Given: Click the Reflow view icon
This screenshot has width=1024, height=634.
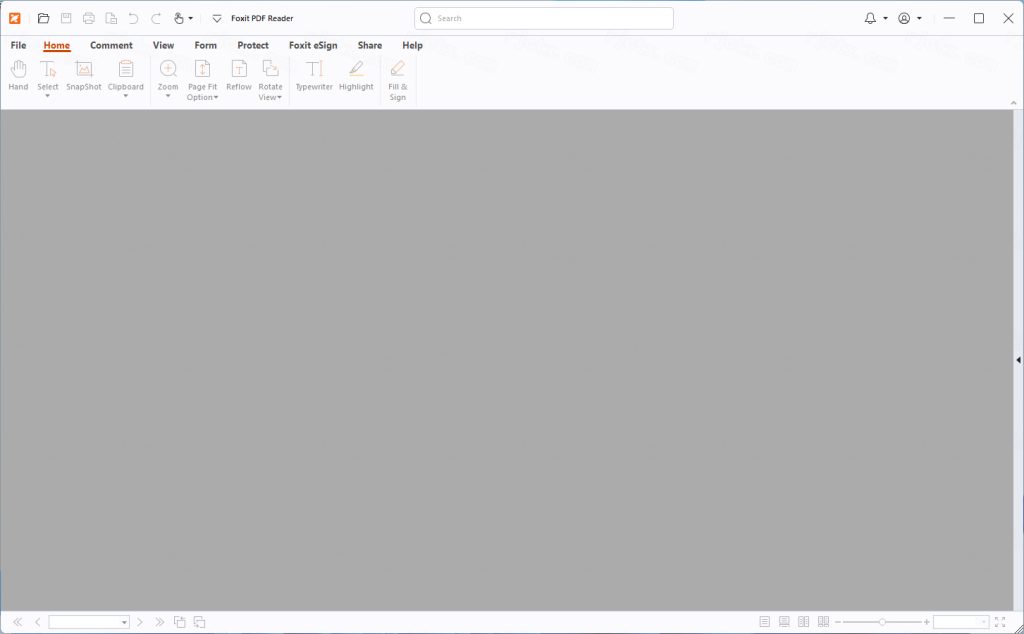Looking at the screenshot, I should click(239, 75).
